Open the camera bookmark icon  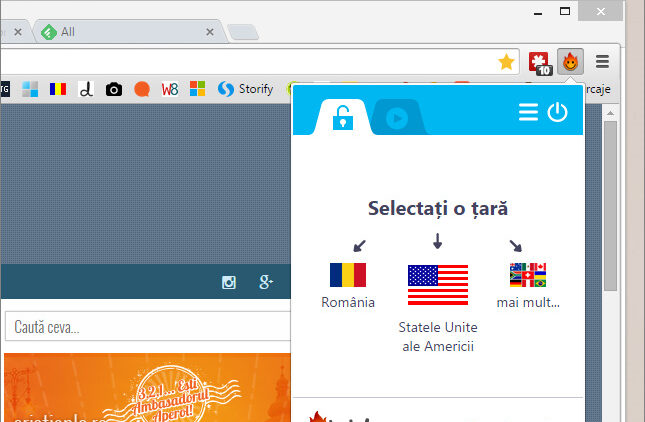[x=114, y=89]
